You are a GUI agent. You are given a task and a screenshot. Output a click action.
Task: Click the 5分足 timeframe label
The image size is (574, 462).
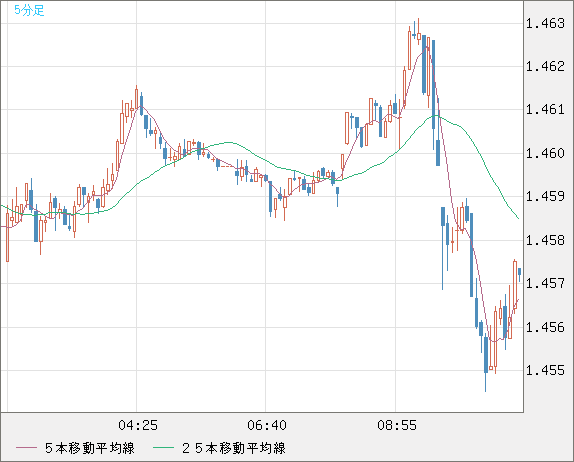[x=29, y=10]
